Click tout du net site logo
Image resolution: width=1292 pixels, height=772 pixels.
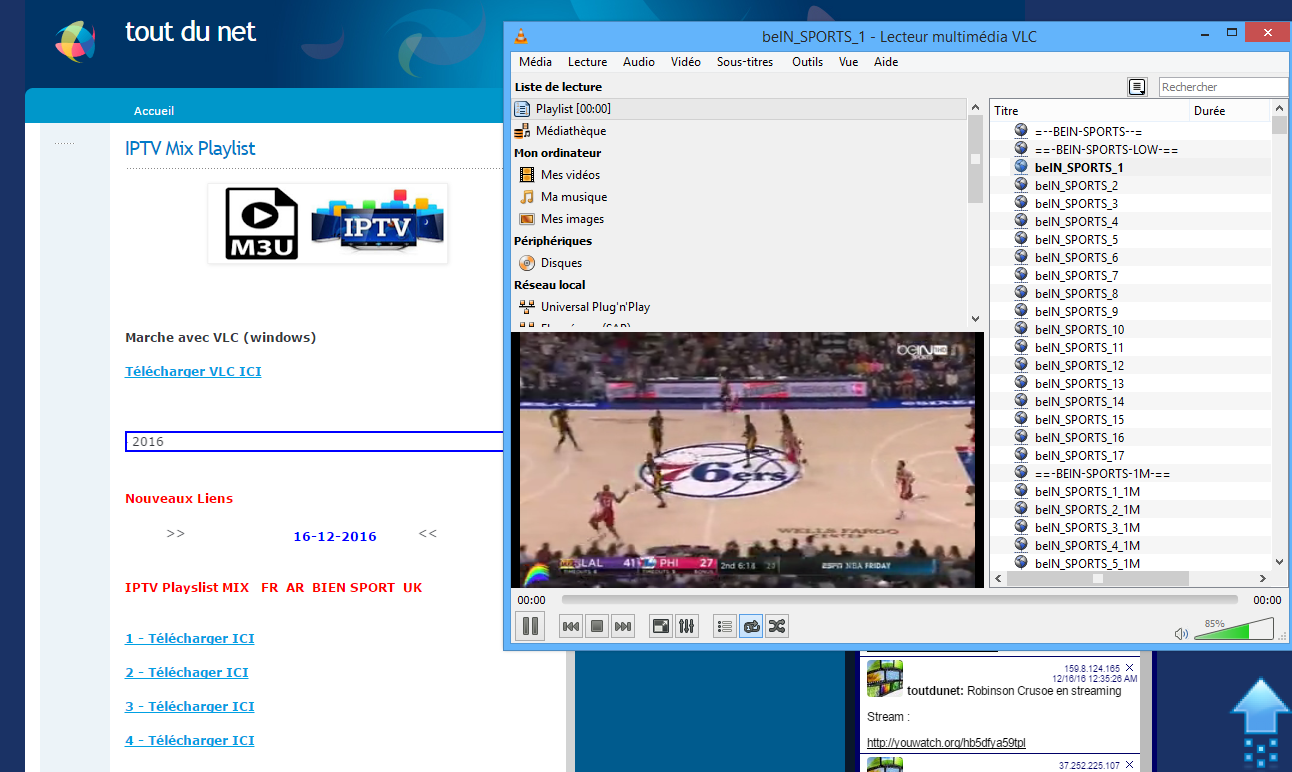[x=75, y=41]
